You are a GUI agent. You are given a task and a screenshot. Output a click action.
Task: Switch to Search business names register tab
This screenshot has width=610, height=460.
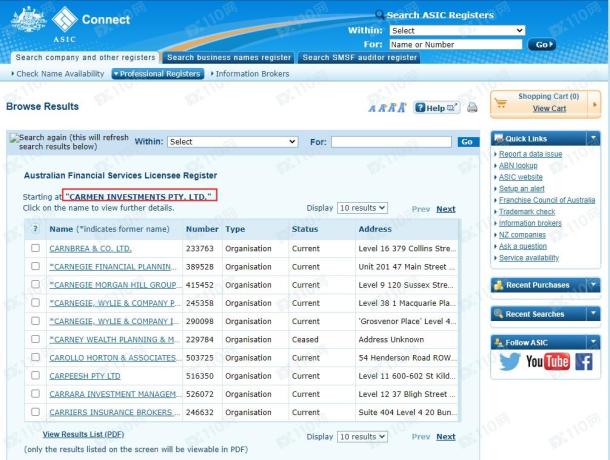point(228,58)
